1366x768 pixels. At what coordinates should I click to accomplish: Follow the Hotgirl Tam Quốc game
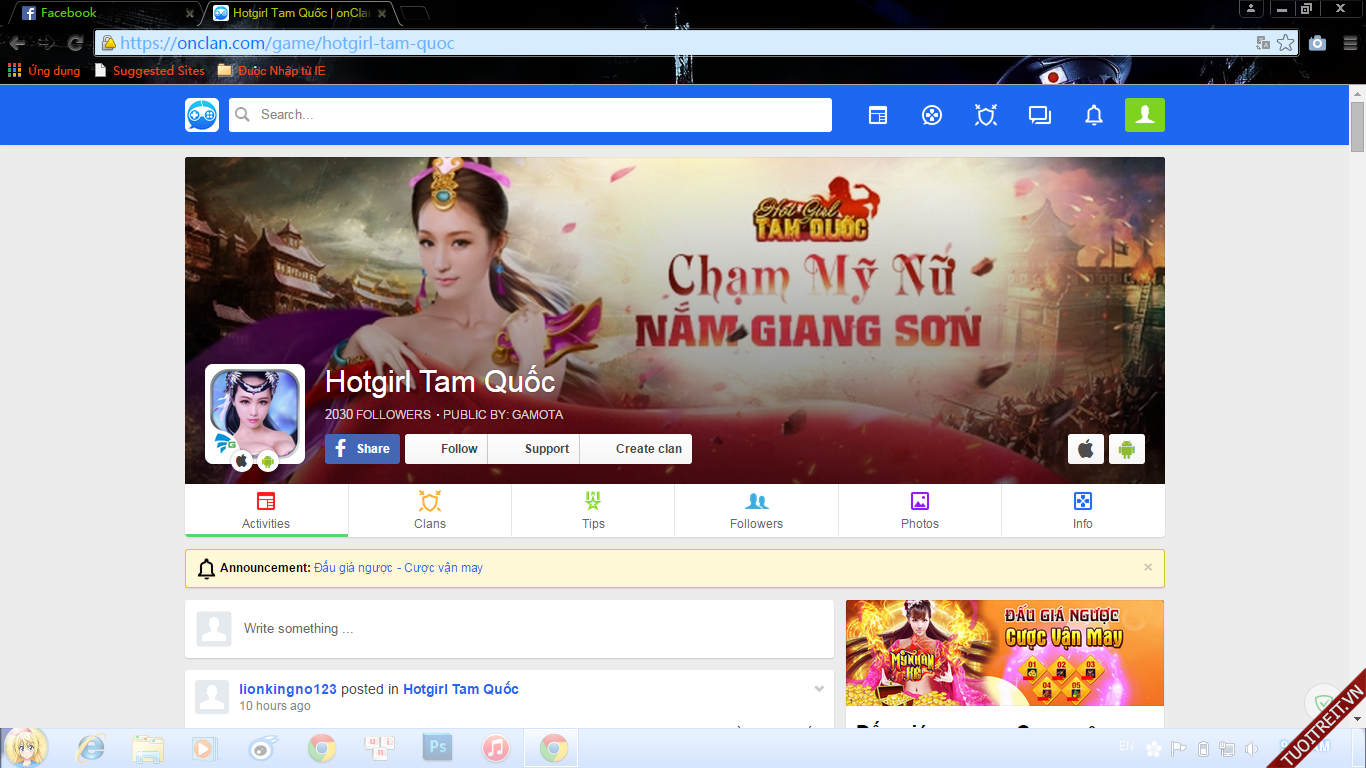click(447, 449)
